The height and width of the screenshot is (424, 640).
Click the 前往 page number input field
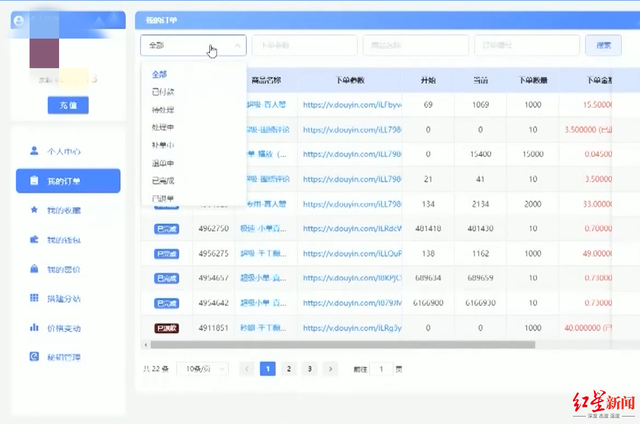coord(381,369)
